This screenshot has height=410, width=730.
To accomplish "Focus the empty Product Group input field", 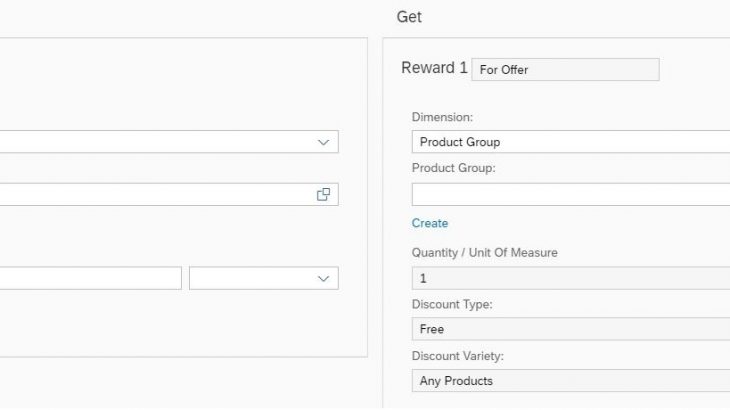I will (x=571, y=195).
